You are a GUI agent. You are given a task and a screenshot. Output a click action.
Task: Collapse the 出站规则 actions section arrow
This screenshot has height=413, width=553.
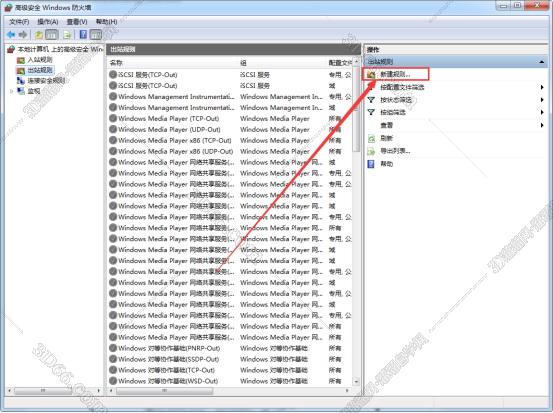pyautogui.click(x=542, y=62)
